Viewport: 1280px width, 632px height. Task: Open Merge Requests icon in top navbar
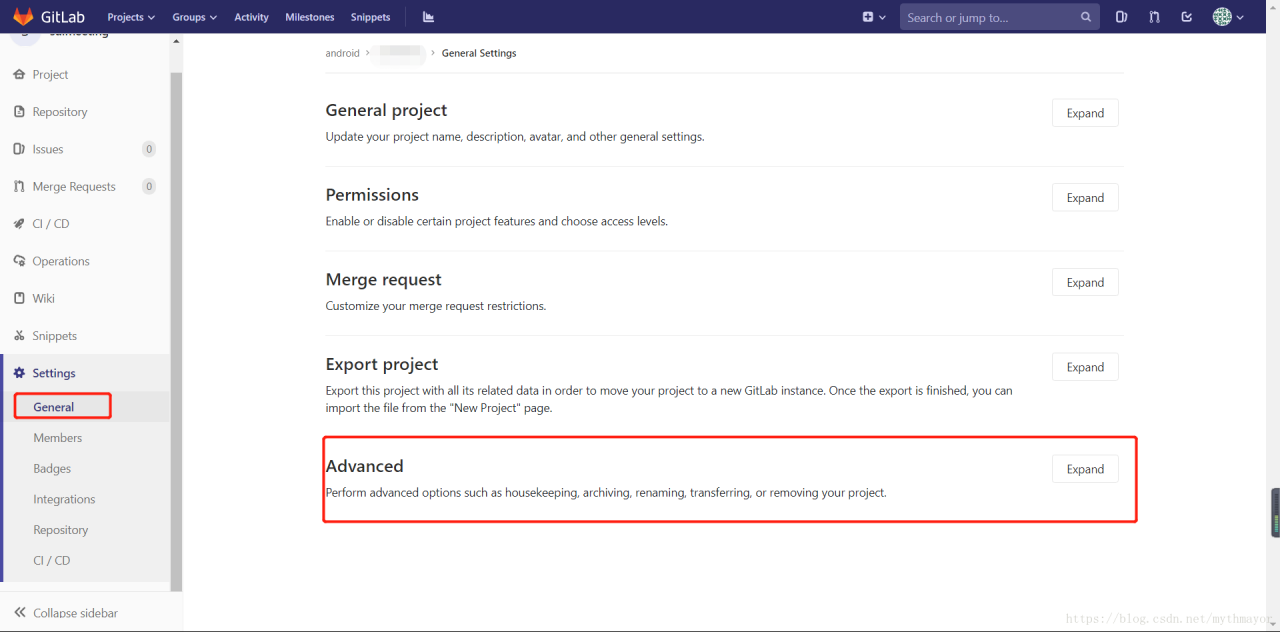1154,17
